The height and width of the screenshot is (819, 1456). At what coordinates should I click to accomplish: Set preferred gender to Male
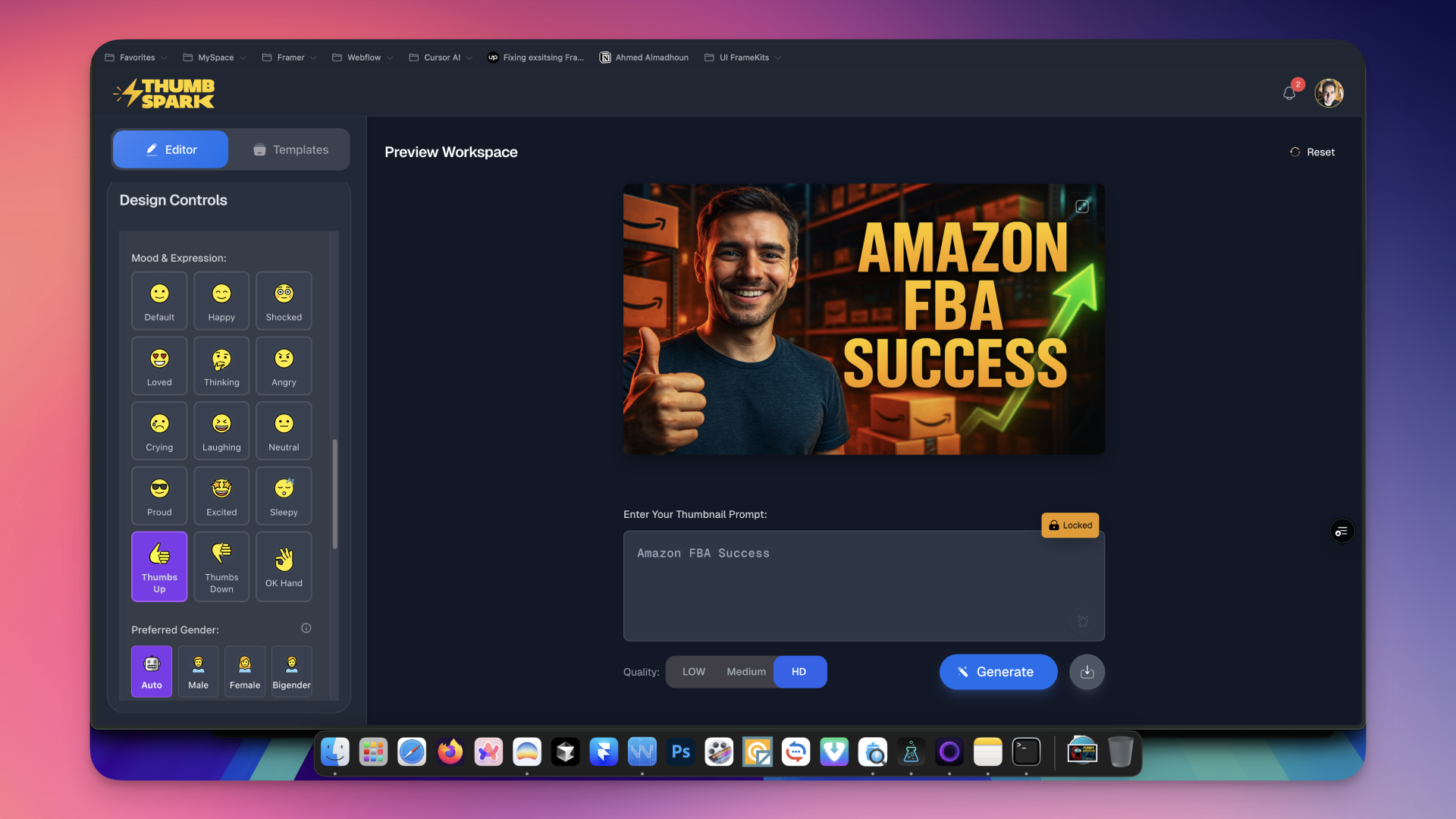pos(198,671)
